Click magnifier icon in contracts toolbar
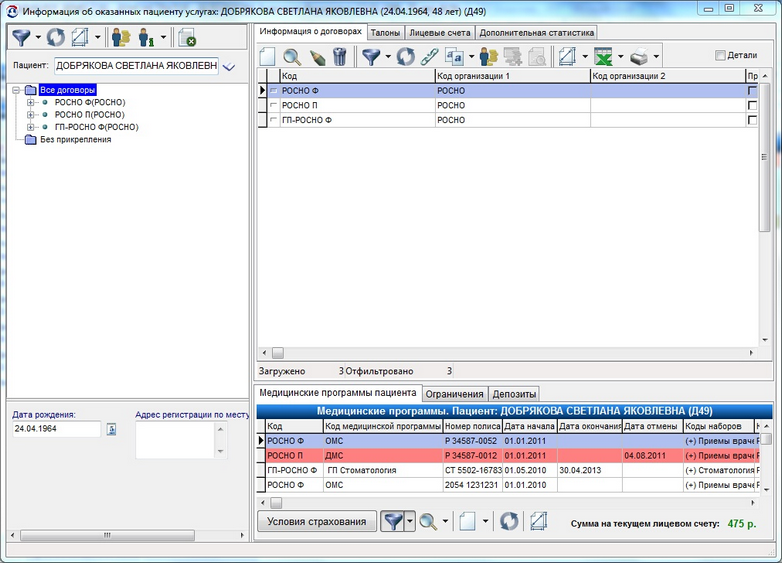 (x=292, y=56)
